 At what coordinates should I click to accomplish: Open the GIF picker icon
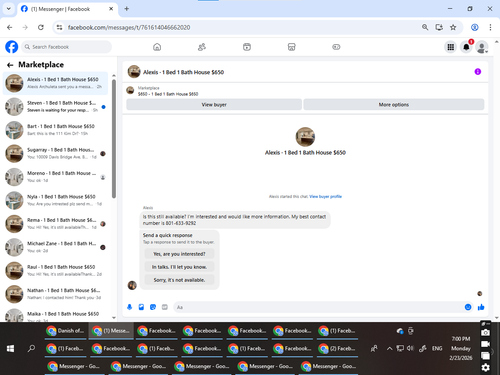[165, 307]
